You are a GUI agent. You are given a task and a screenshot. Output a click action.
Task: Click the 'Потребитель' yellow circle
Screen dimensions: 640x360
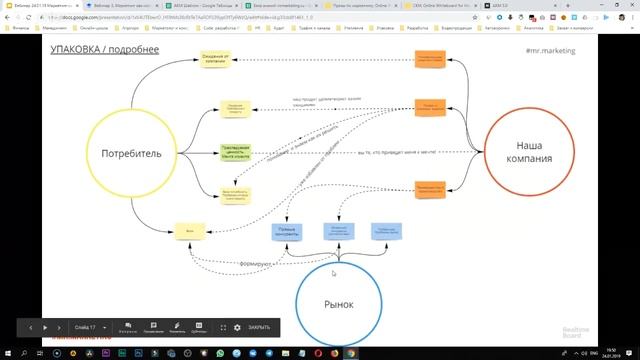coord(131,153)
